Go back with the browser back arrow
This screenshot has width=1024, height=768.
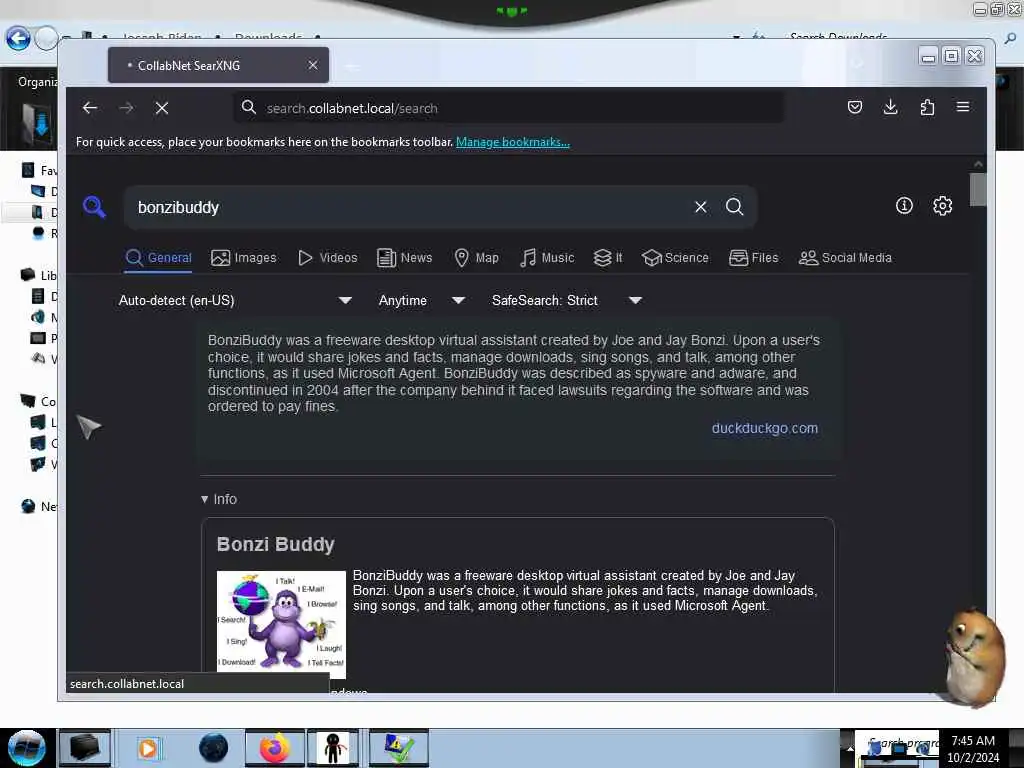[90, 108]
